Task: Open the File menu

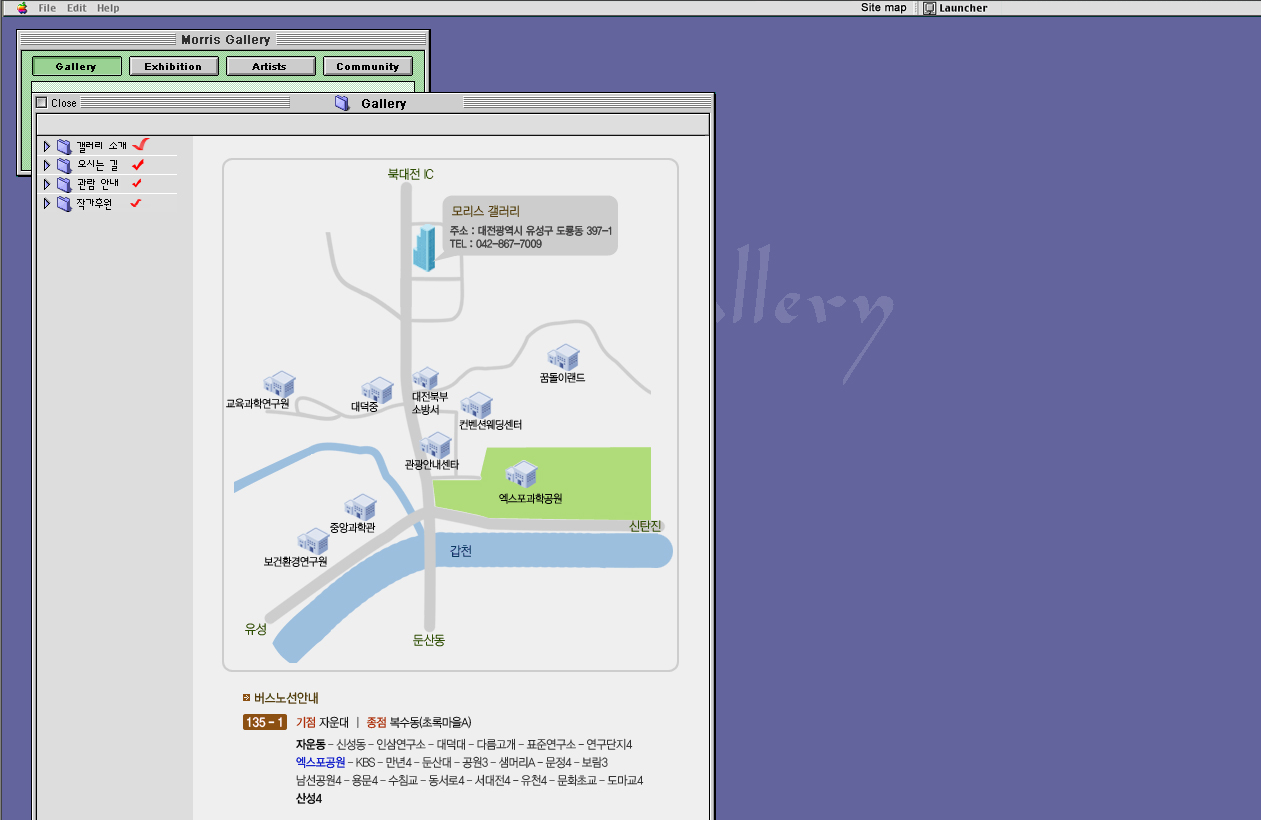Action: coord(47,8)
